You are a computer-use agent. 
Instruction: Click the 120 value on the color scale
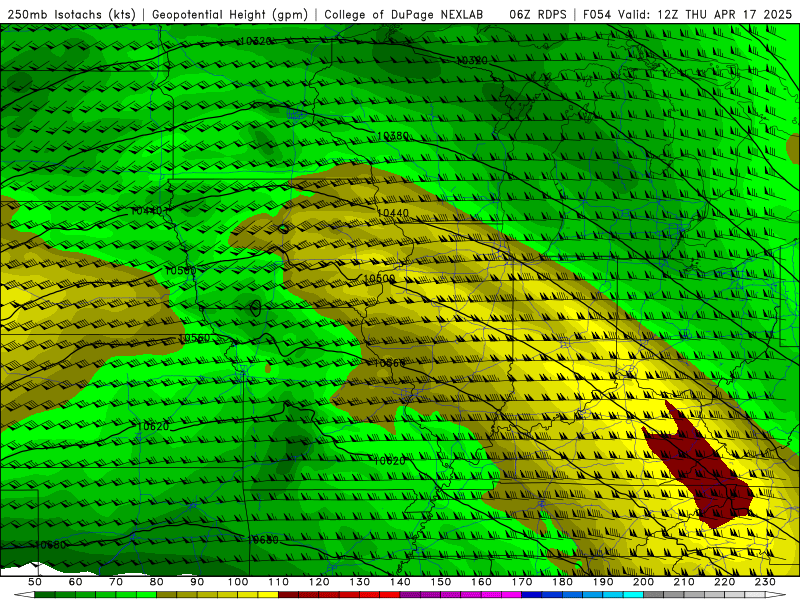(x=319, y=582)
